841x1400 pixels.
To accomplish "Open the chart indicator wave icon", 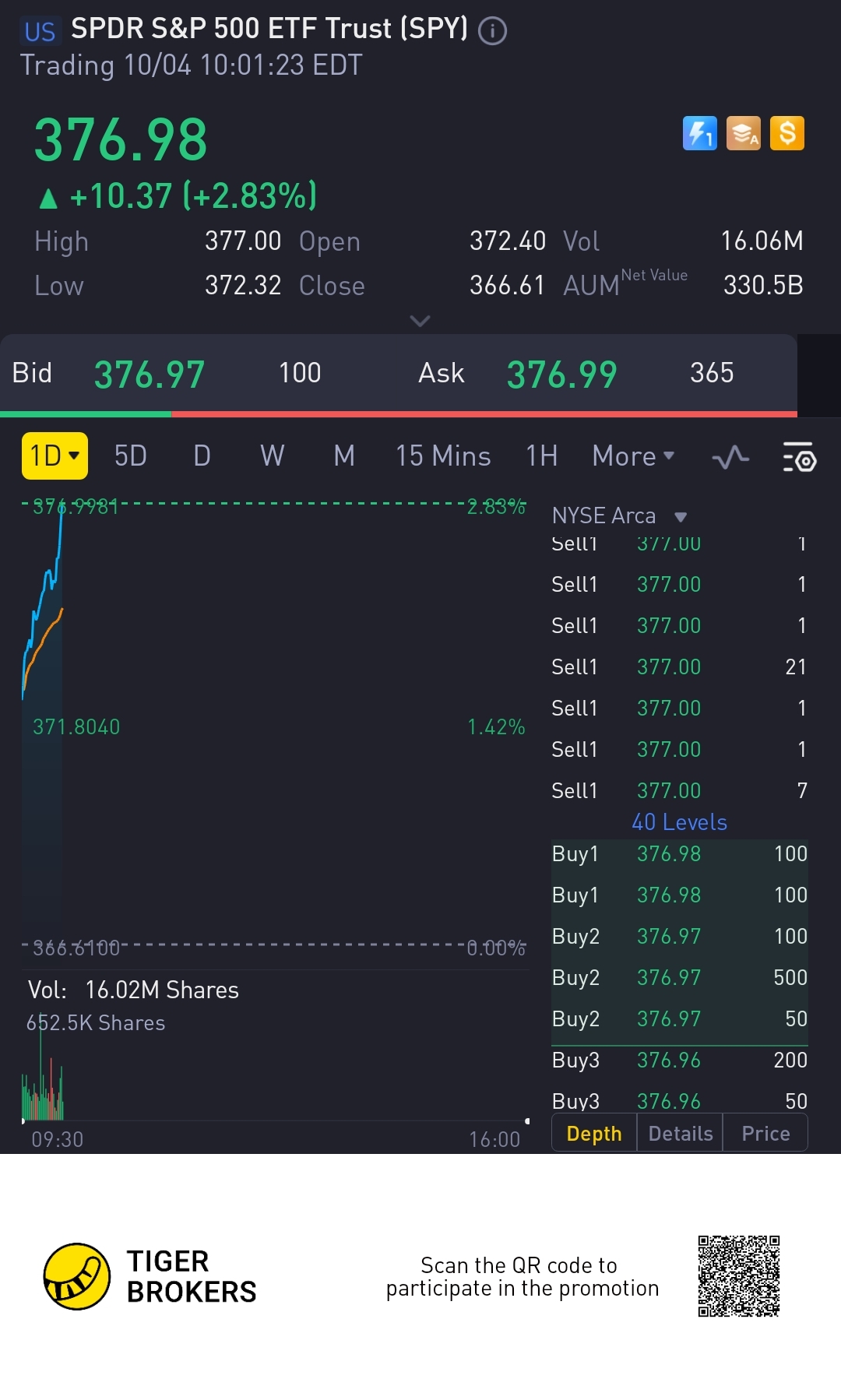I will (x=730, y=457).
